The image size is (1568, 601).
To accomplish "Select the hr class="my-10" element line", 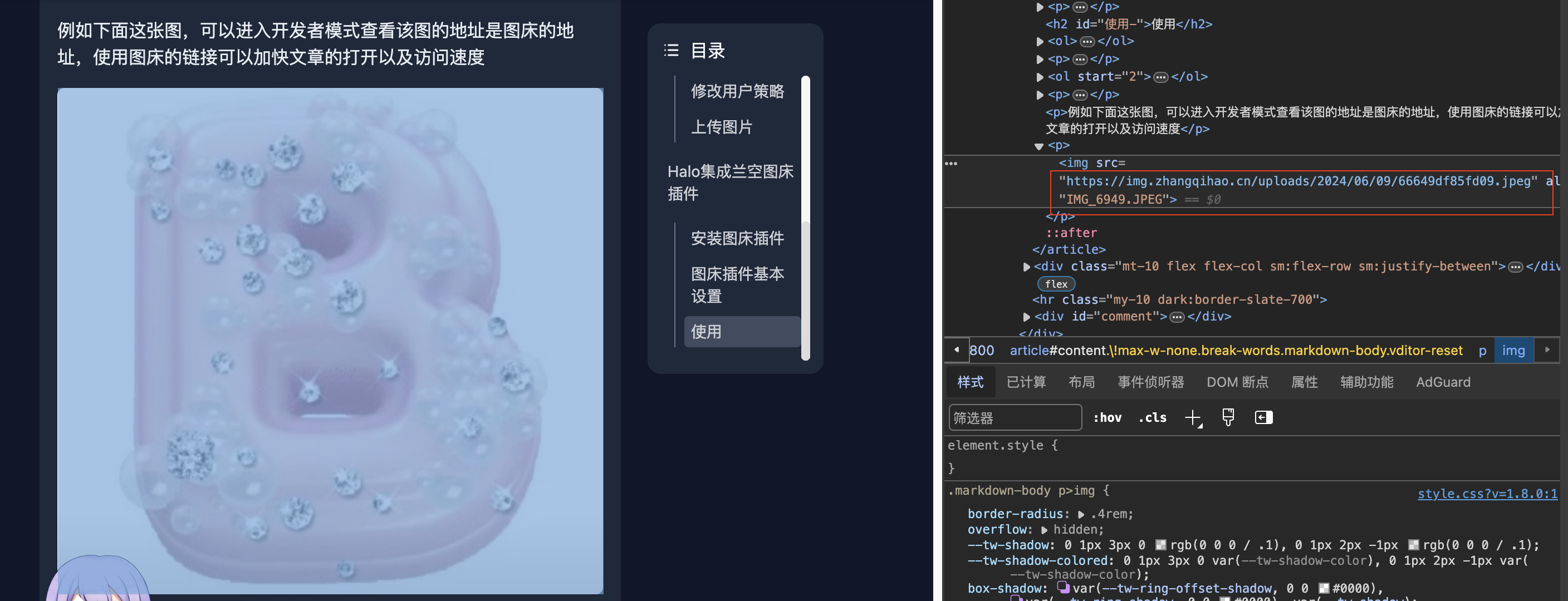I will [x=1179, y=300].
